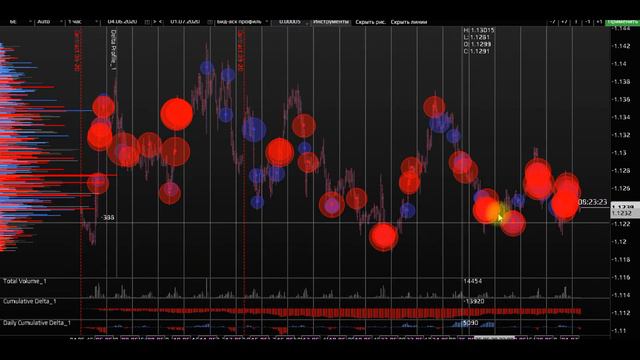Click the < date shift button
The width and height of the screenshot is (640, 360).
tap(160, 22)
